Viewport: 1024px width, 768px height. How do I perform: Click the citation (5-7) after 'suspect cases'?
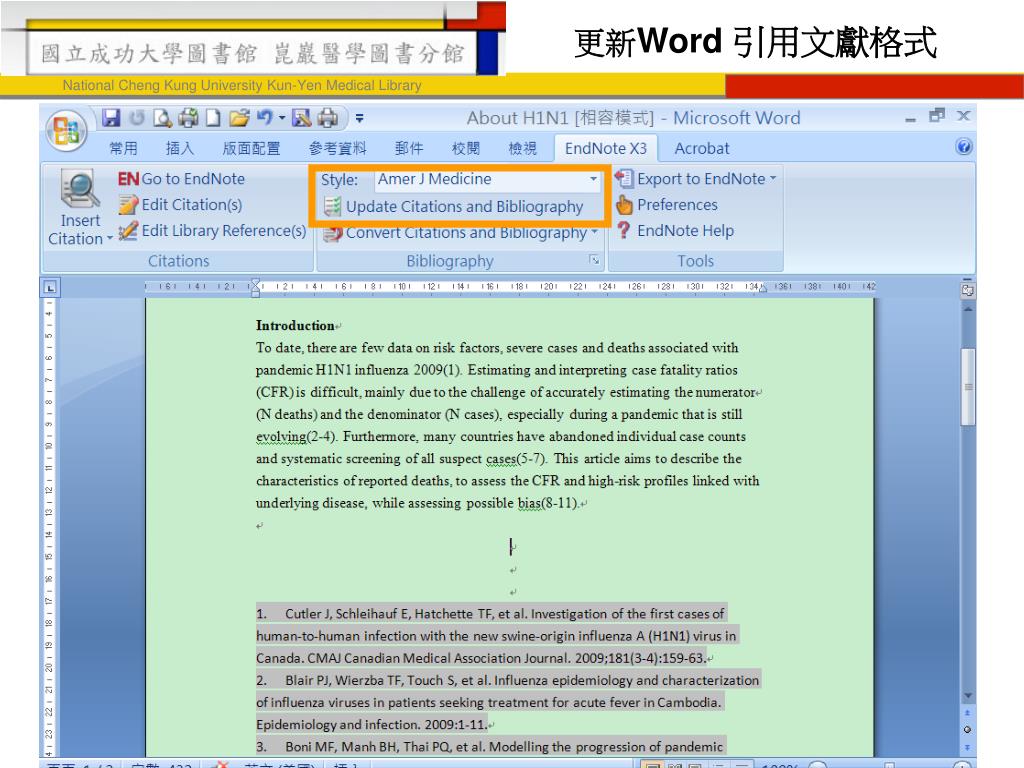pos(531,459)
